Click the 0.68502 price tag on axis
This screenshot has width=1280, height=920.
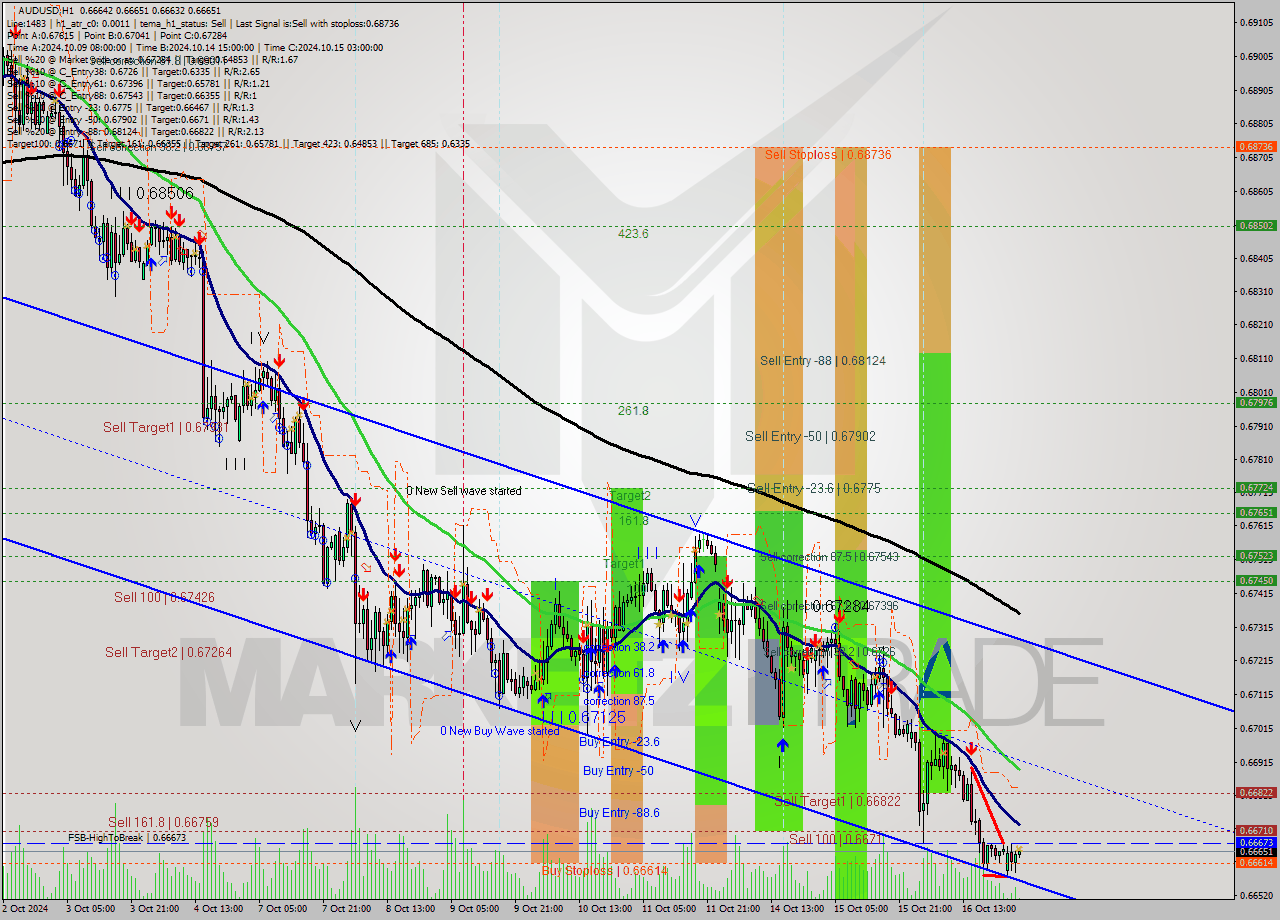click(x=1256, y=226)
